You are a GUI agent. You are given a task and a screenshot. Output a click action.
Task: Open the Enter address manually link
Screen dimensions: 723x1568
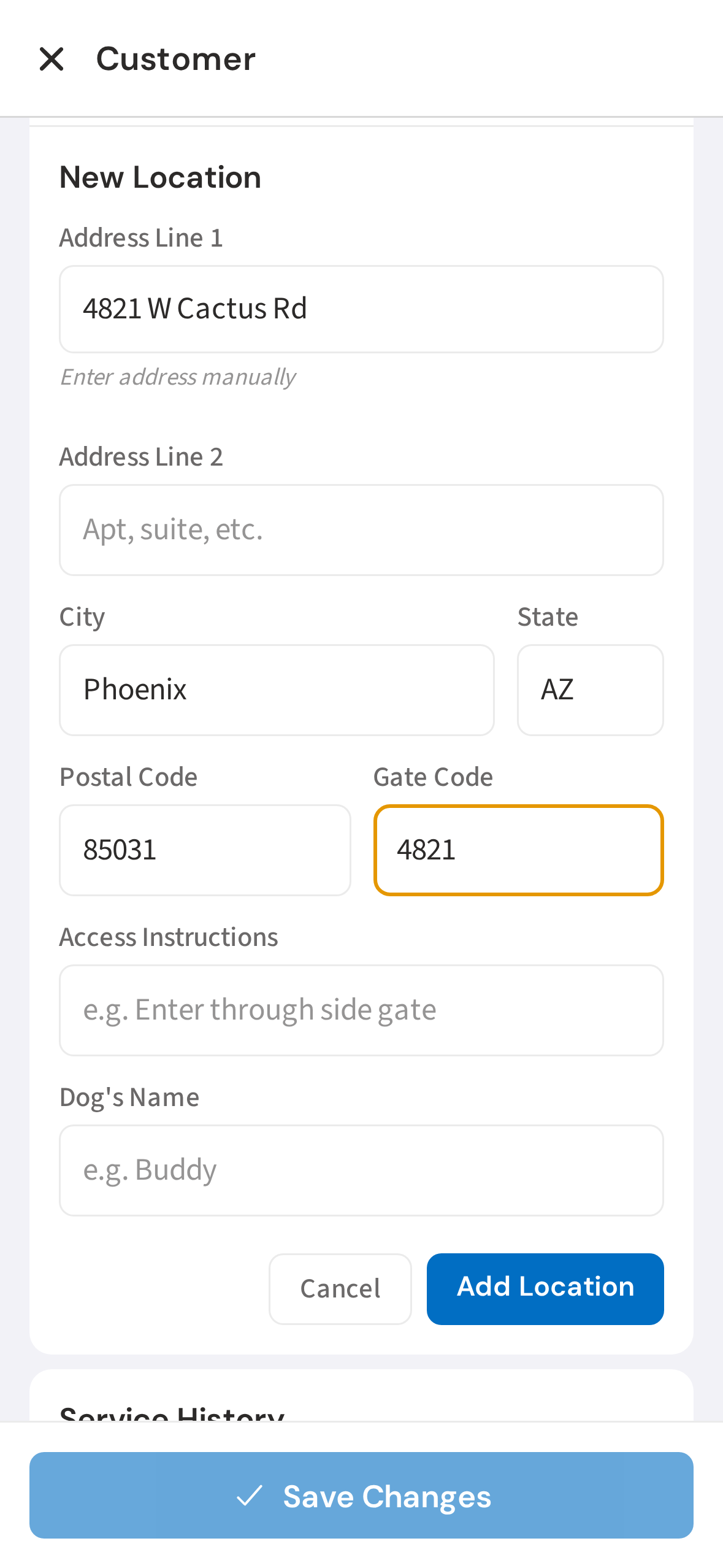coord(177,377)
